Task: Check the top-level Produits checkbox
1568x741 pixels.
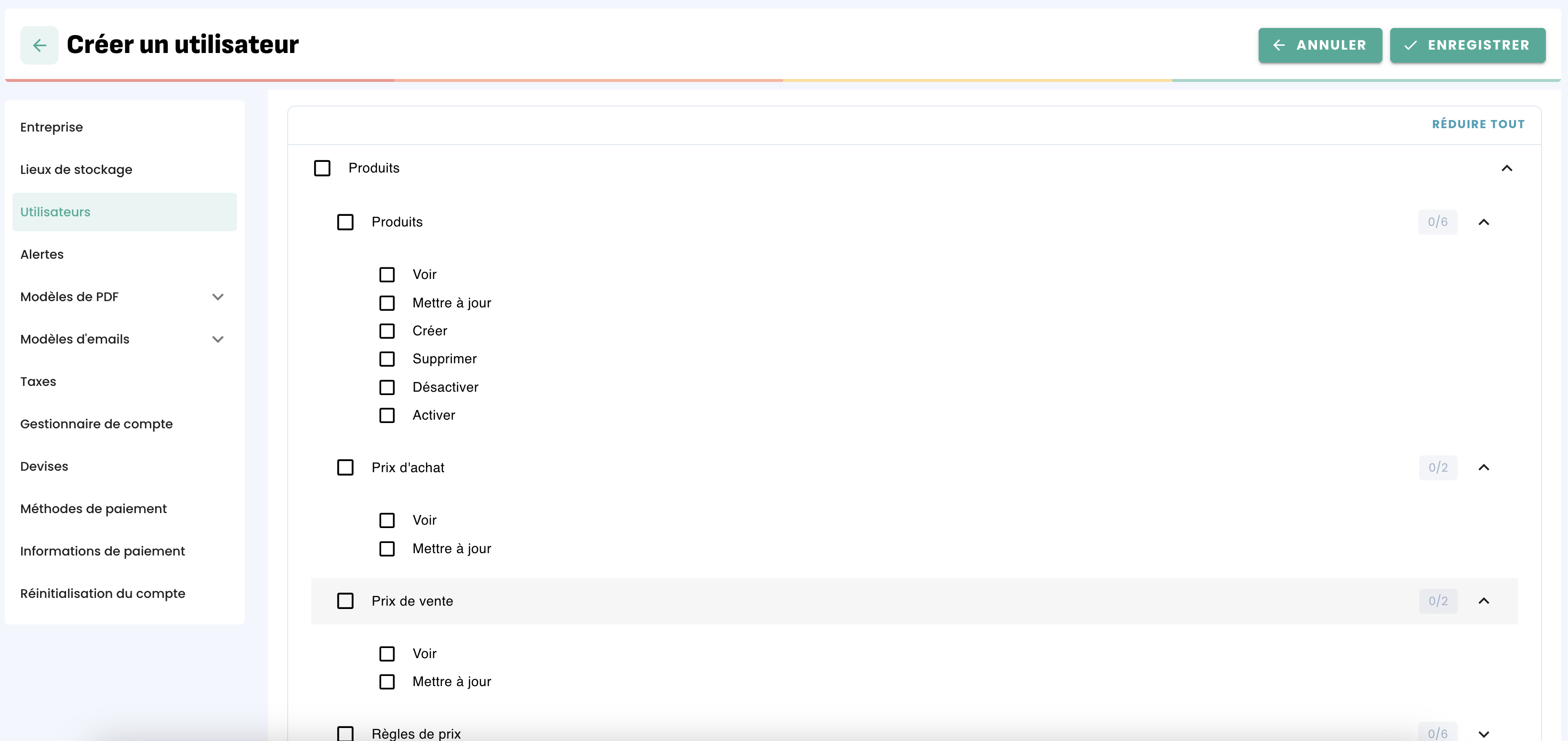Action: (322, 168)
